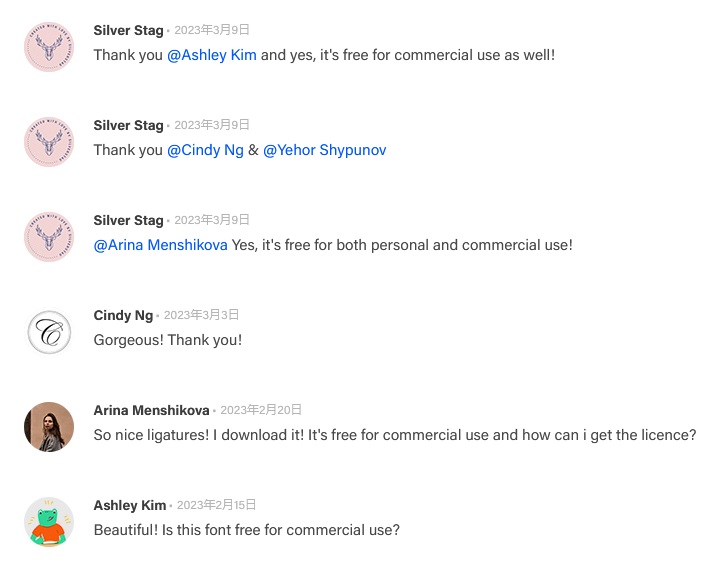The height and width of the screenshot is (568, 728).
Task: Open the 2023年2月20日 comment timestamp
Action: 260,410
